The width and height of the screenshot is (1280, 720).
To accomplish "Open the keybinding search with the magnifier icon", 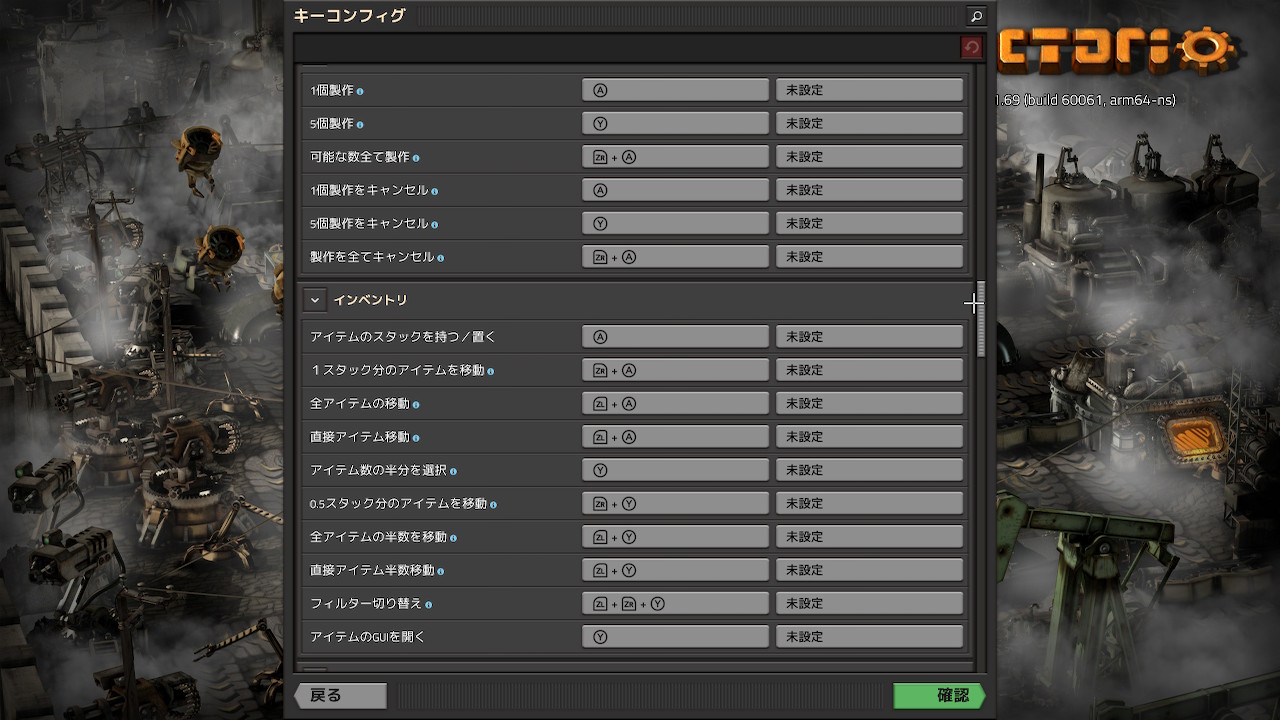I will pos(975,16).
